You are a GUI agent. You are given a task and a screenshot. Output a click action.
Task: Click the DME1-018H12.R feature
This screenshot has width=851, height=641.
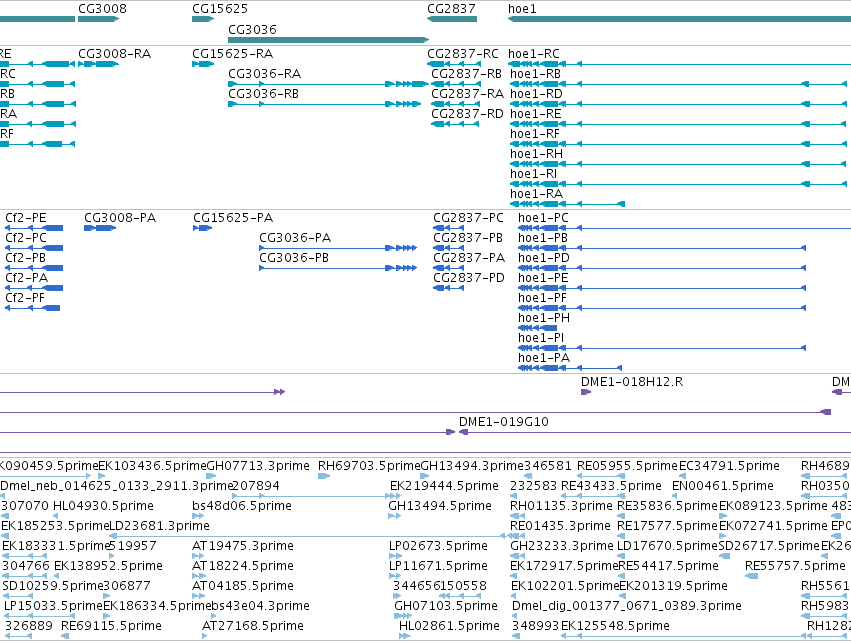tap(632, 382)
